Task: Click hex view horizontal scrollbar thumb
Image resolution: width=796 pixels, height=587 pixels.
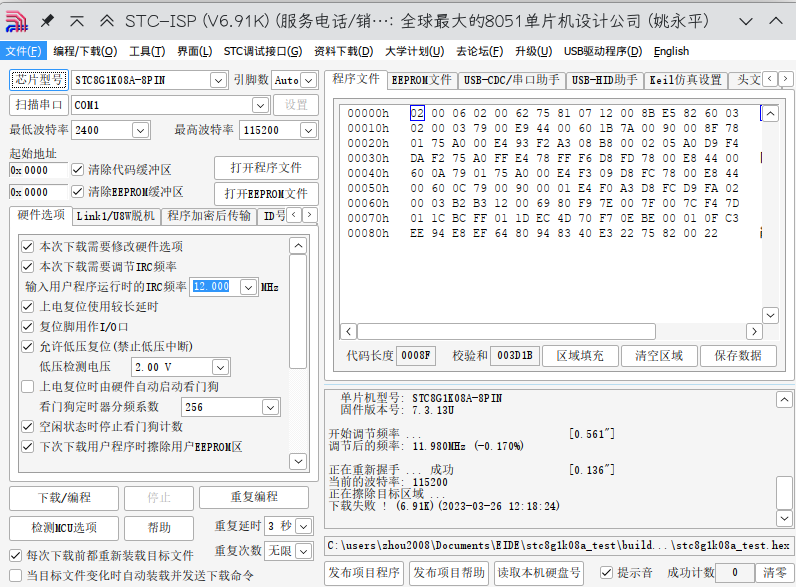Action: point(506,332)
